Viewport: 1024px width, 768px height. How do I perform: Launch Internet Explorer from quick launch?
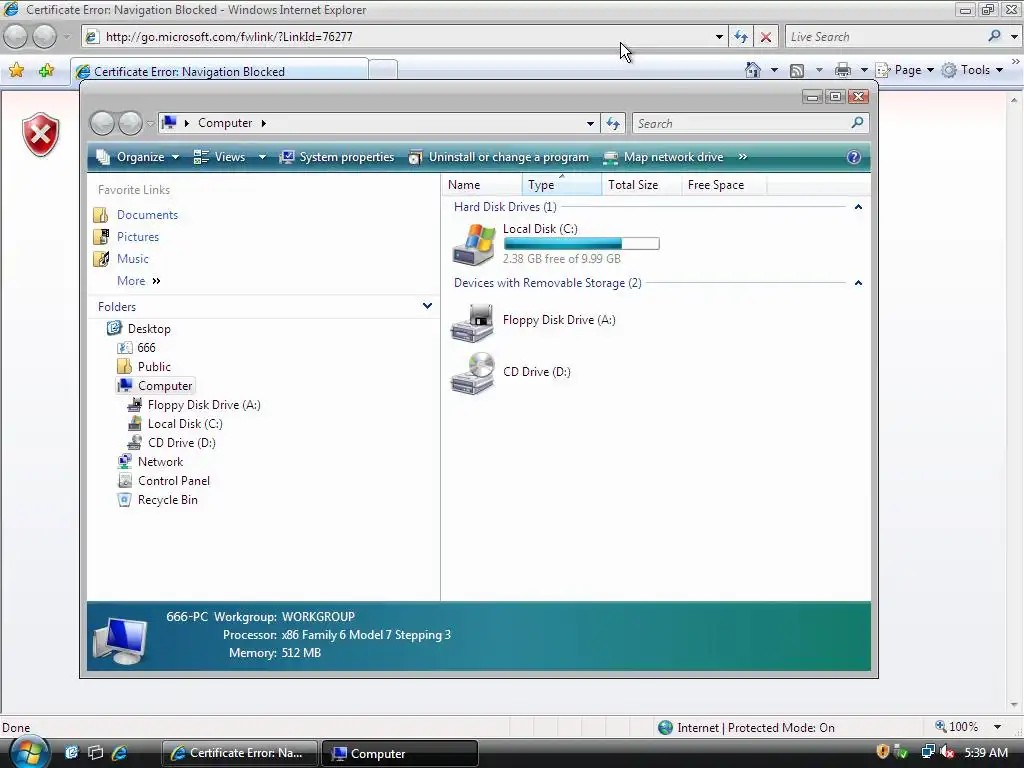[x=120, y=752]
